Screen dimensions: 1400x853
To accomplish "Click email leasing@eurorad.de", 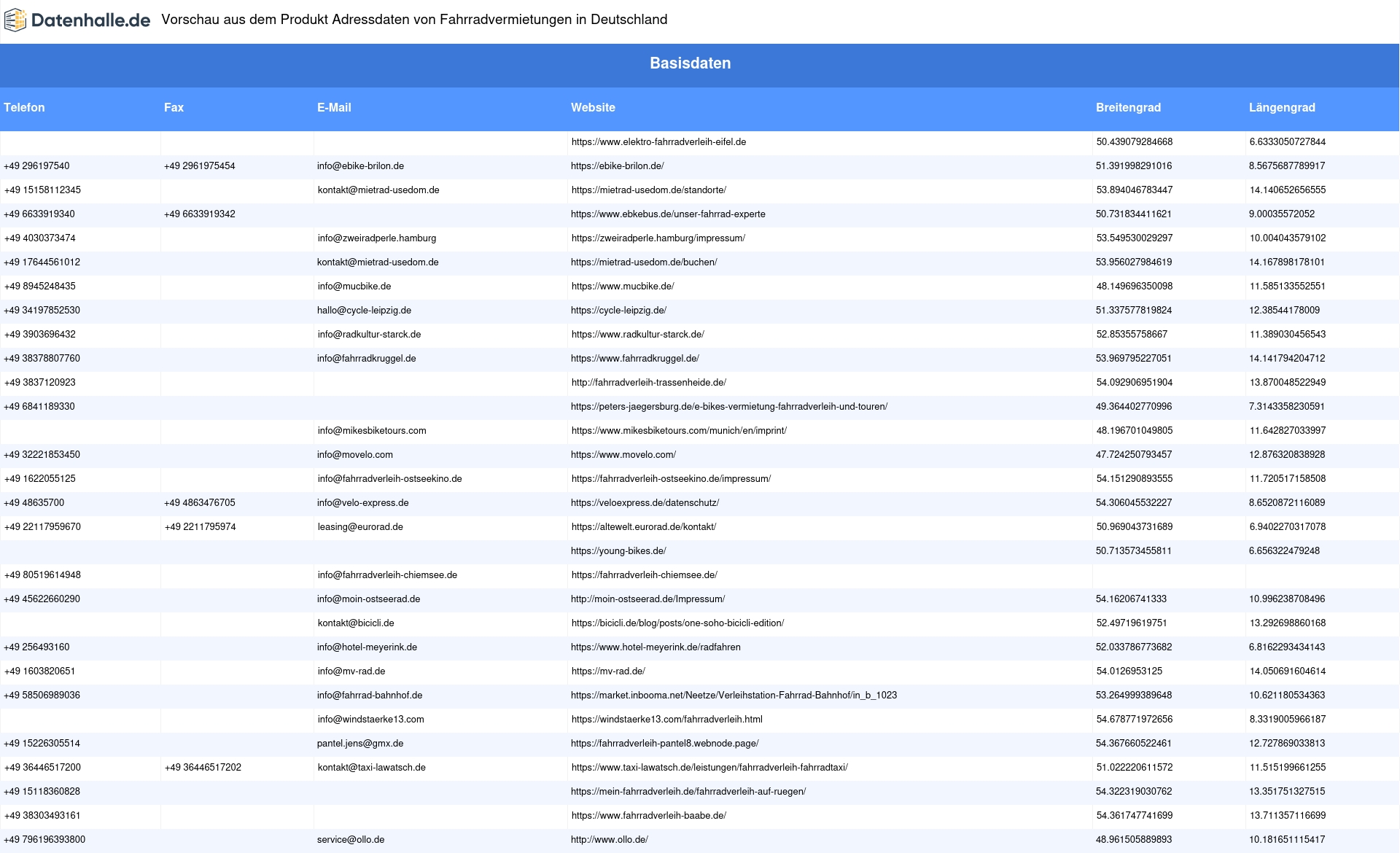I will 360,527.
